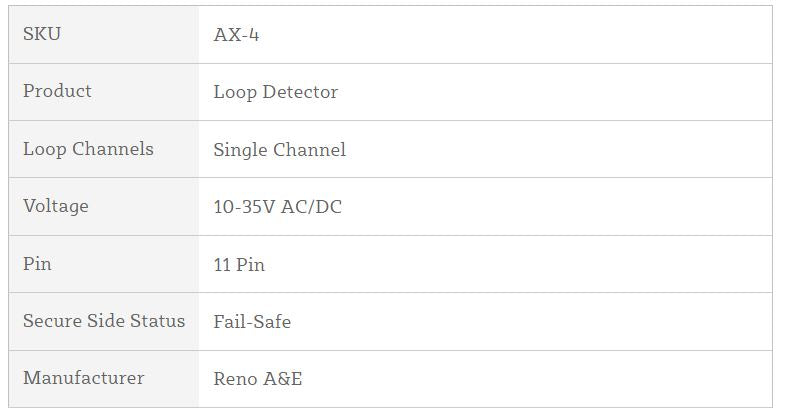Image resolution: width=789 pixels, height=419 pixels.
Task: Select the Fail-Safe status value
Action: 252,322
